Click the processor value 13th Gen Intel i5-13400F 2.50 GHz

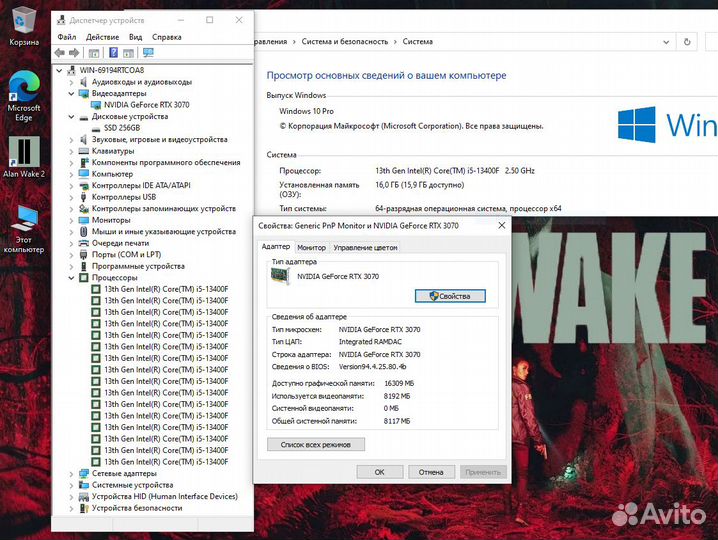coord(455,171)
